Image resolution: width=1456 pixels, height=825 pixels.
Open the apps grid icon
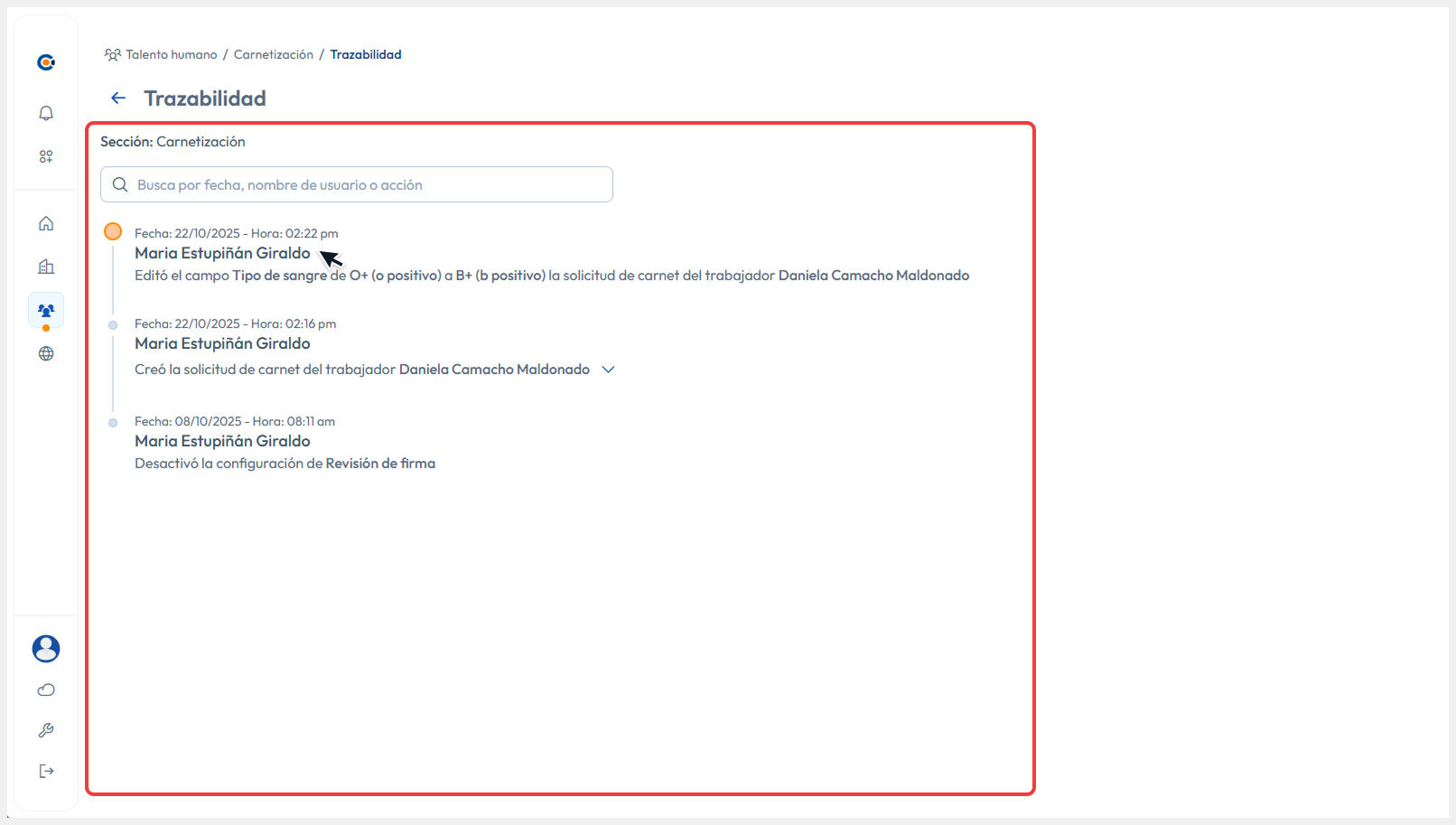(x=46, y=156)
